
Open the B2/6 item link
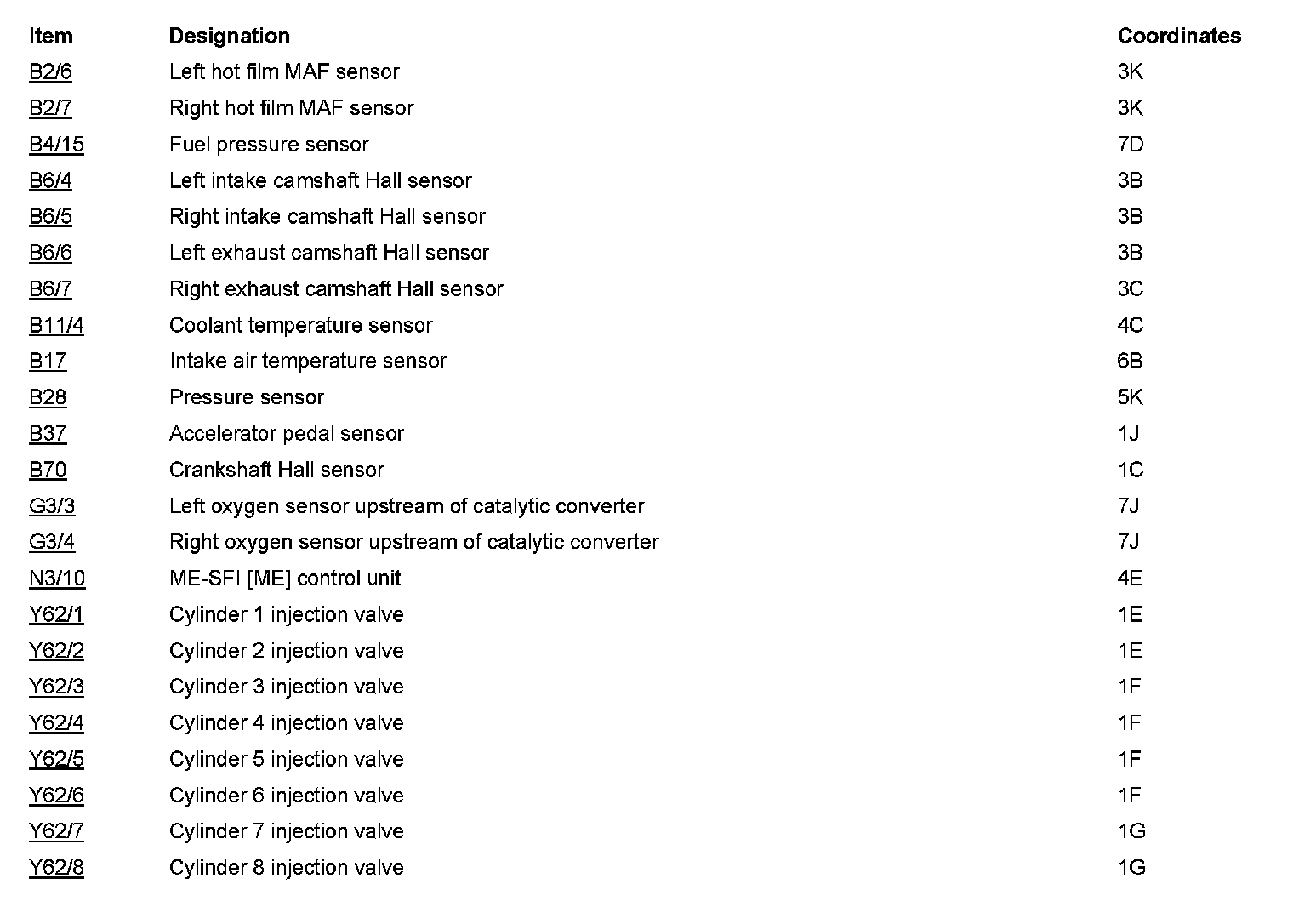[x=50, y=72]
